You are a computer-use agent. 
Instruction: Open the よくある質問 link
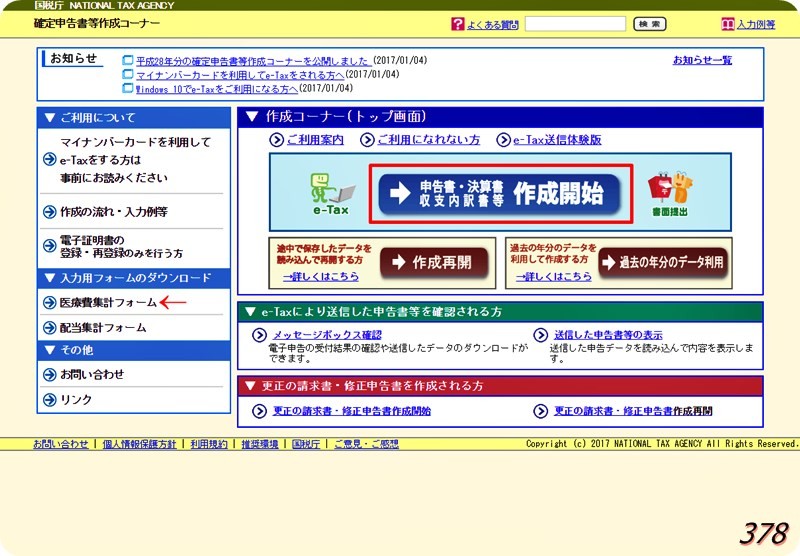pos(492,24)
